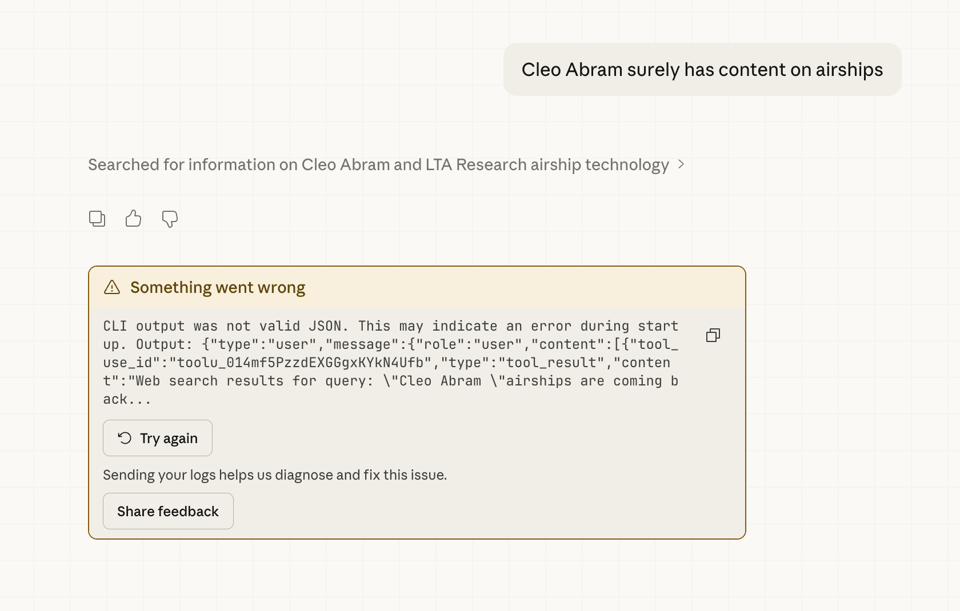Image resolution: width=960 pixels, height=611 pixels.
Task: Select the "Cleo Abram surely has content" message bubble
Action: (x=702, y=70)
